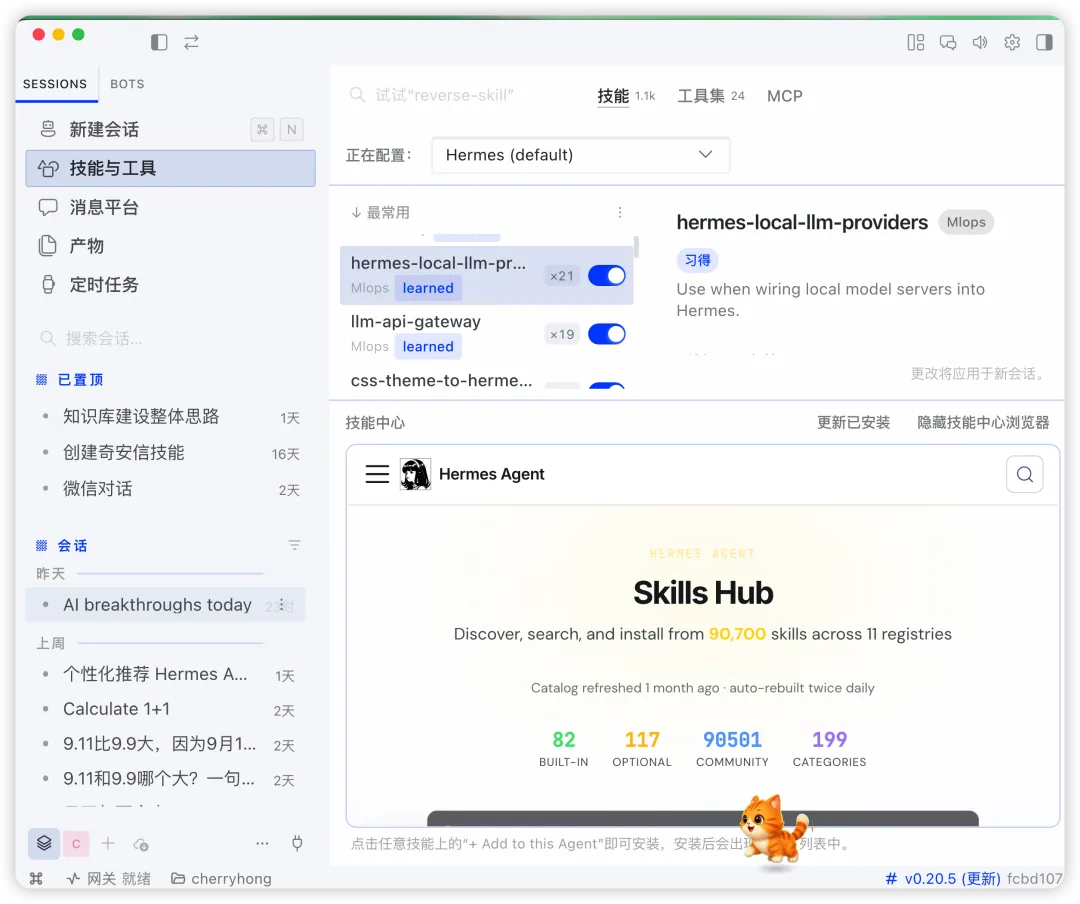Select the pink C profile icon
The width and height of the screenshot is (1080, 904).
pyautogui.click(x=76, y=843)
